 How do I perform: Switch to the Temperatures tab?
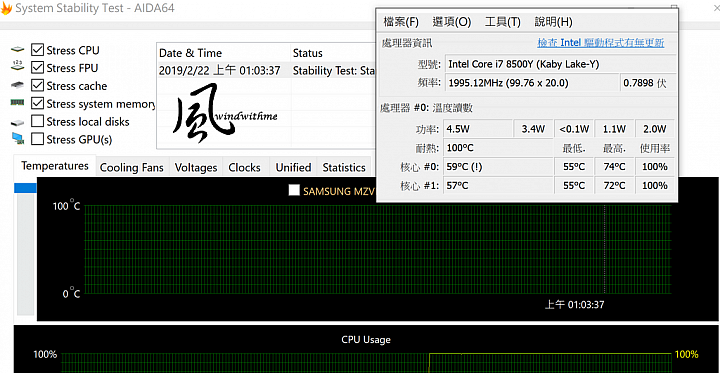click(55, 166)
